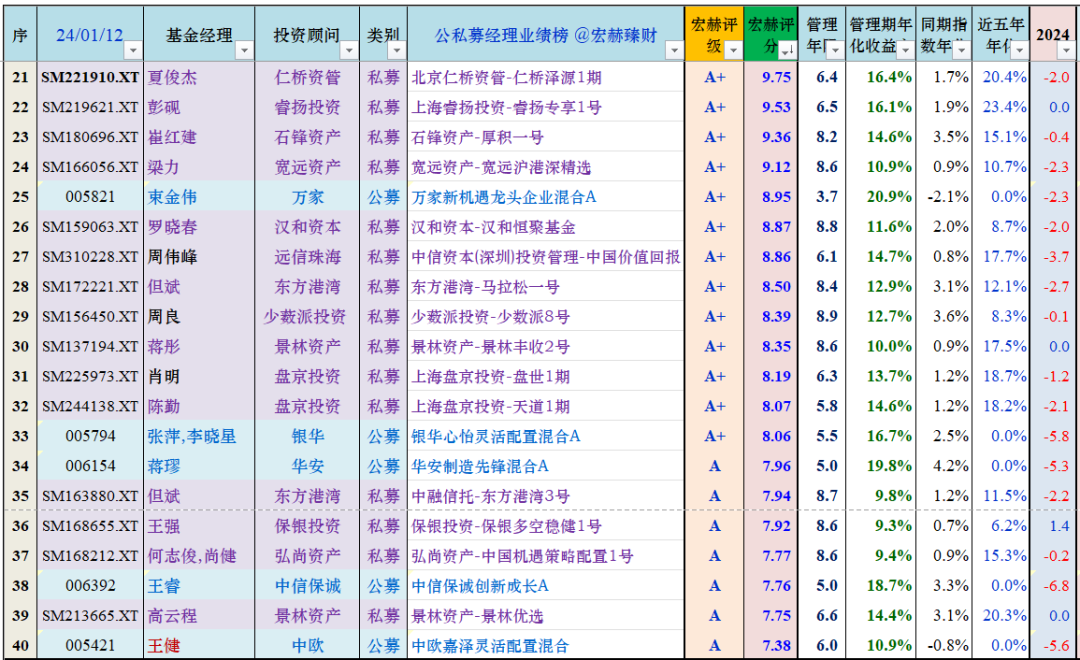
Task: Open the 宏赫评级 column filter dropdown
Action: [x=734, y=50]
